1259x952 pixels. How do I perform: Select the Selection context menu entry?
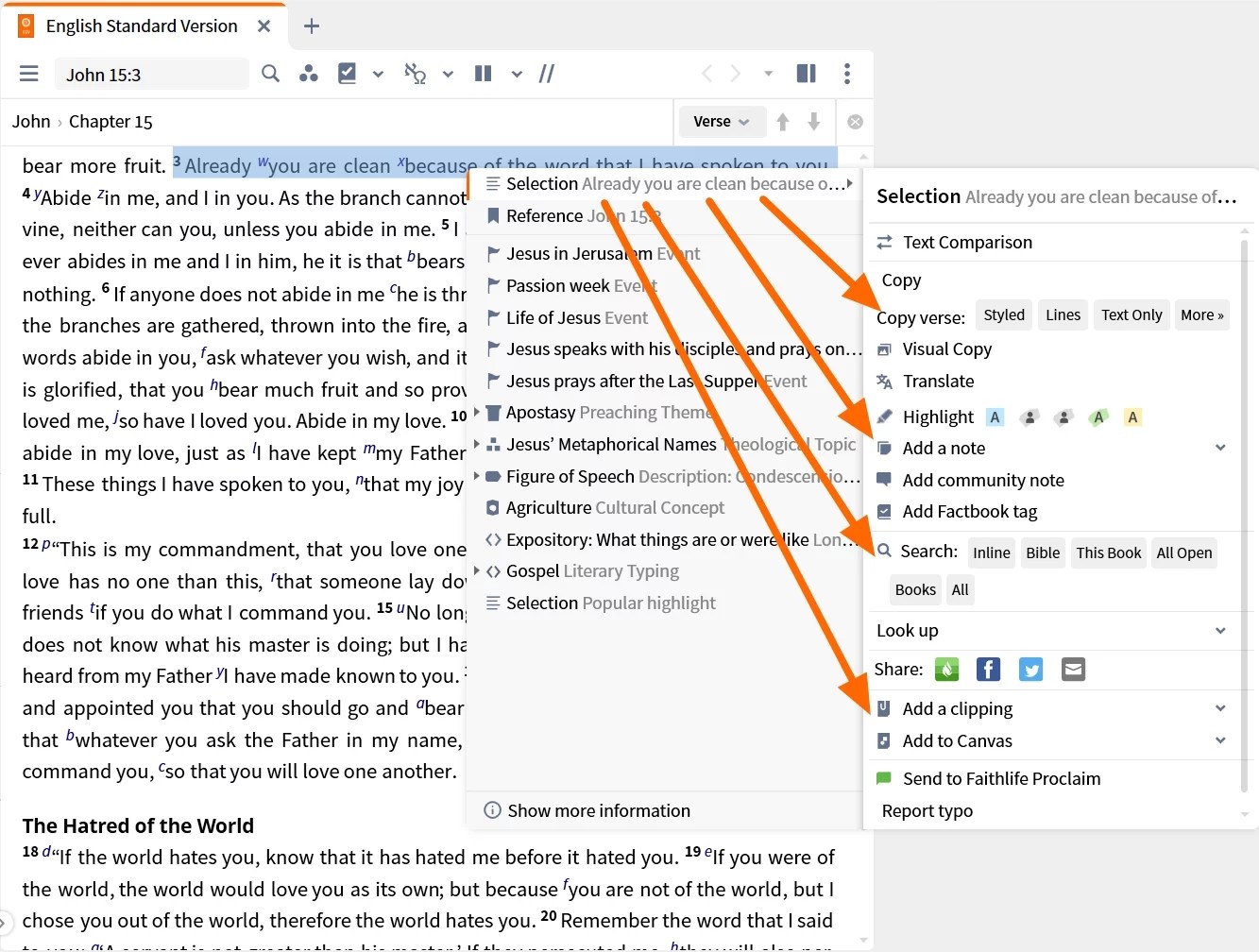pyautogui.click(x=666, y=184)
